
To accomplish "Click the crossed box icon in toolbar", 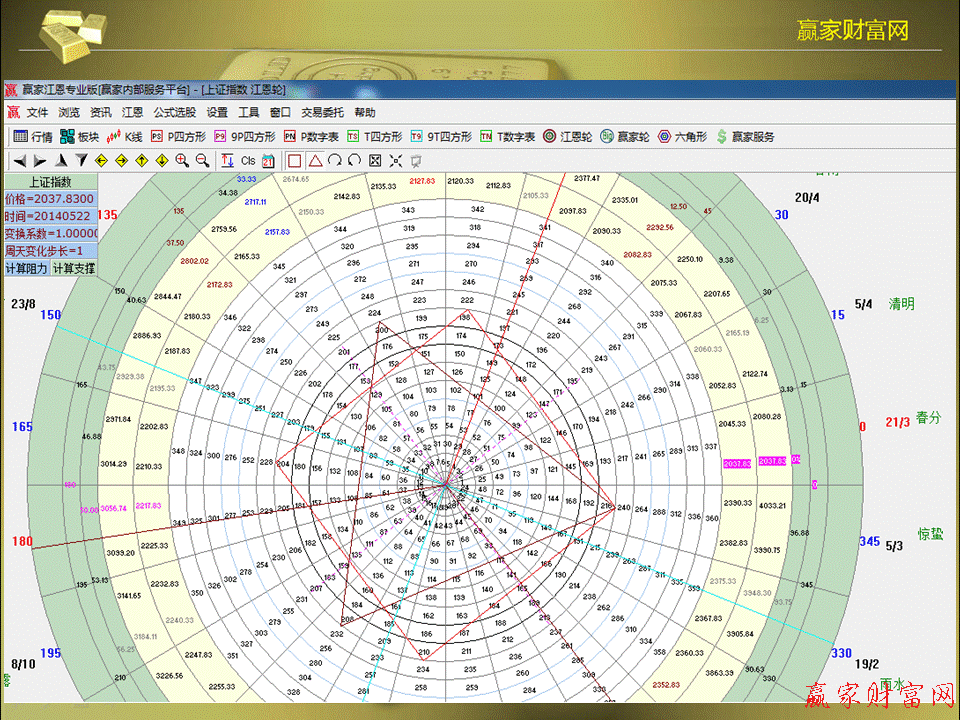I will click(375, 161).
